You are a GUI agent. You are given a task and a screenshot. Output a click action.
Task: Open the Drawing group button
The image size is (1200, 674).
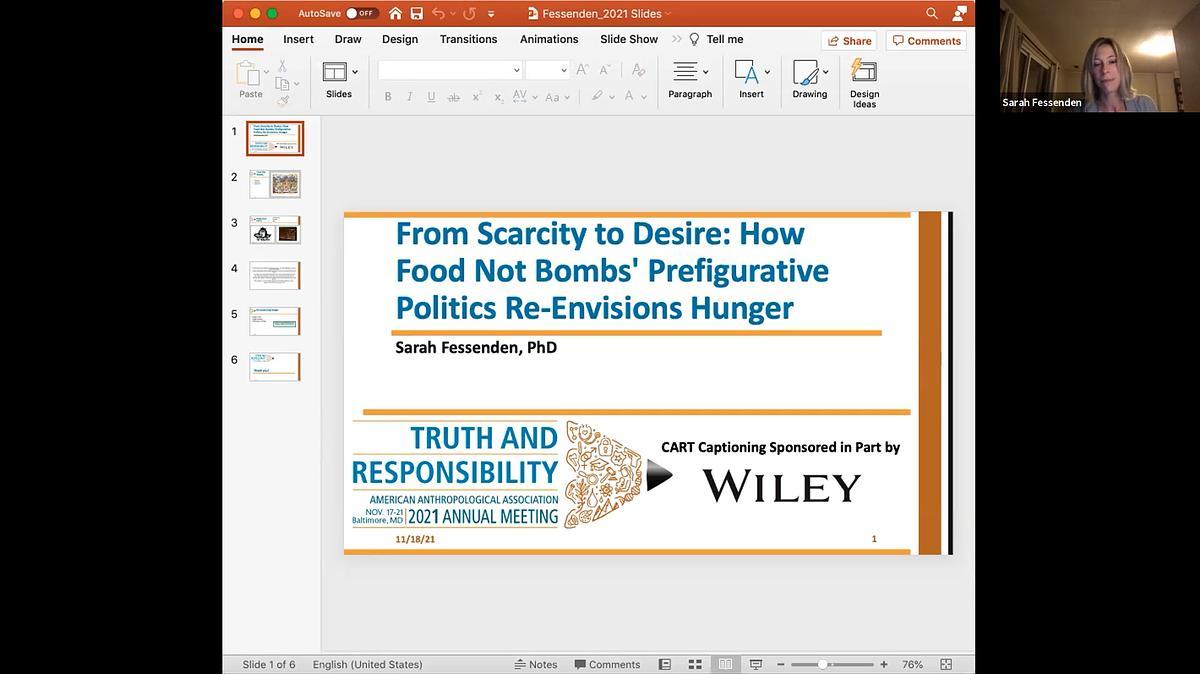pyautogui.click(x=810, y=80)
